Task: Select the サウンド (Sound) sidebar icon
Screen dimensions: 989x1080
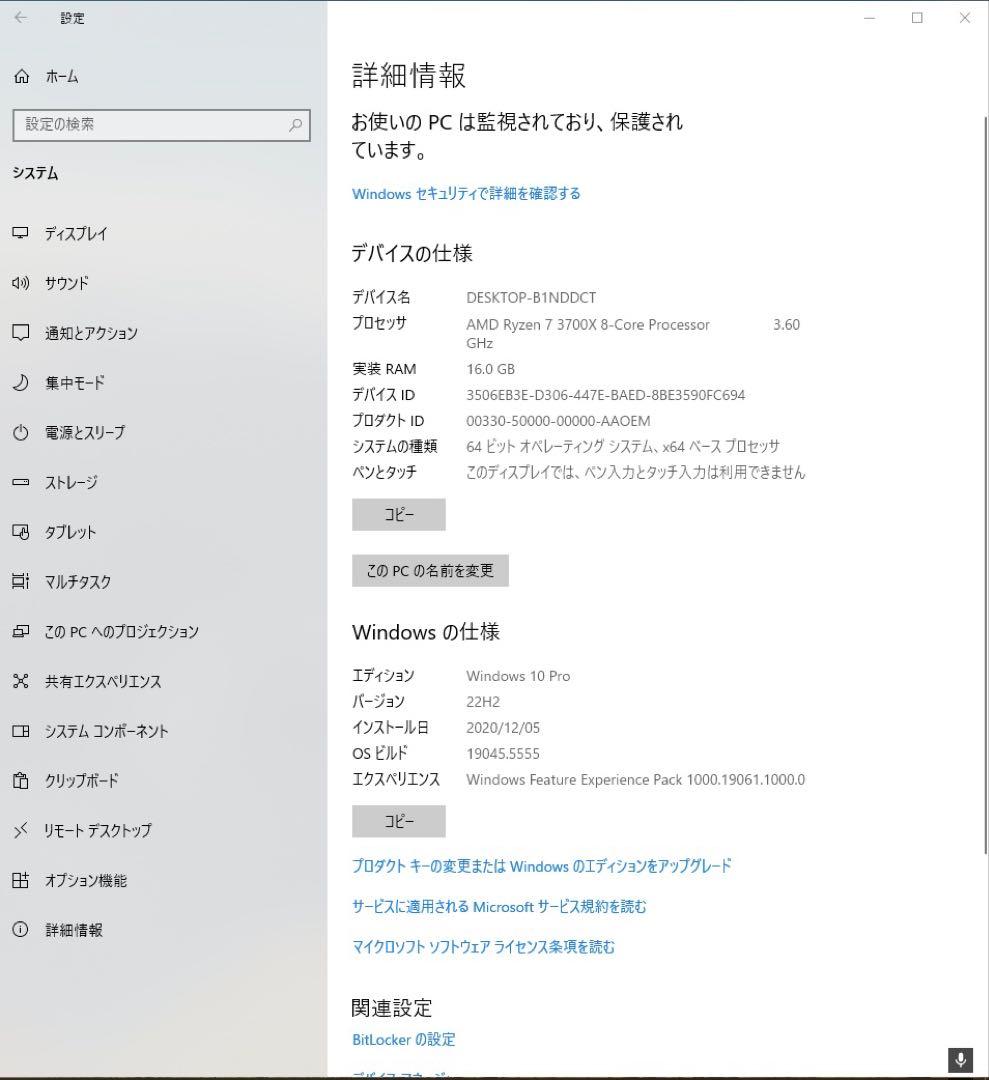Action: (x=21, y=283)
